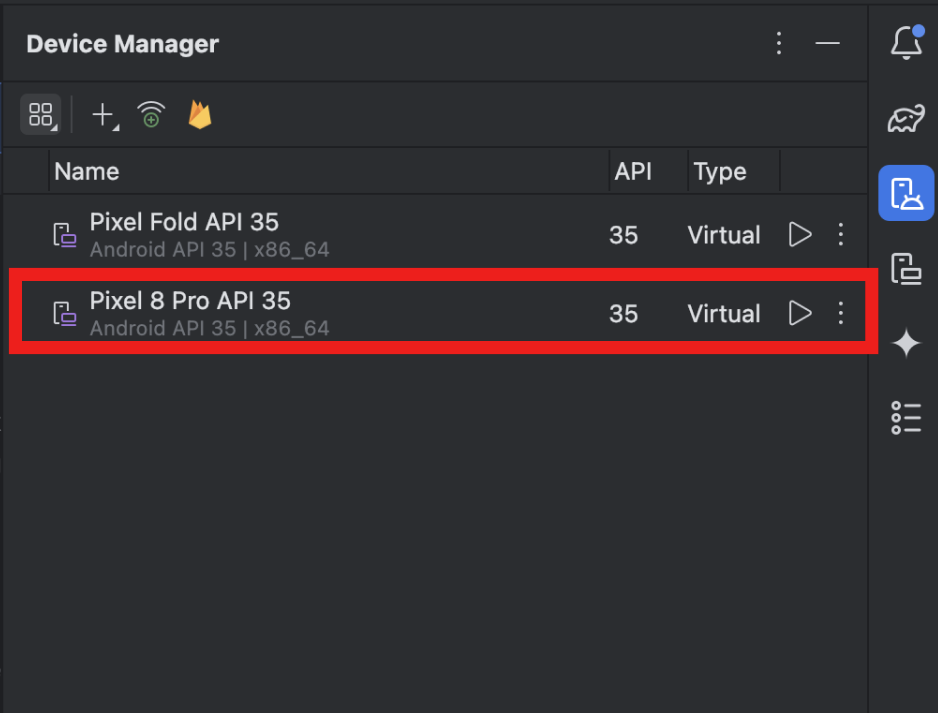Open Pixel Fold API 35 overflow menu
The height and width of the screenshot is (713, 938).
click(x=840, y=235)
